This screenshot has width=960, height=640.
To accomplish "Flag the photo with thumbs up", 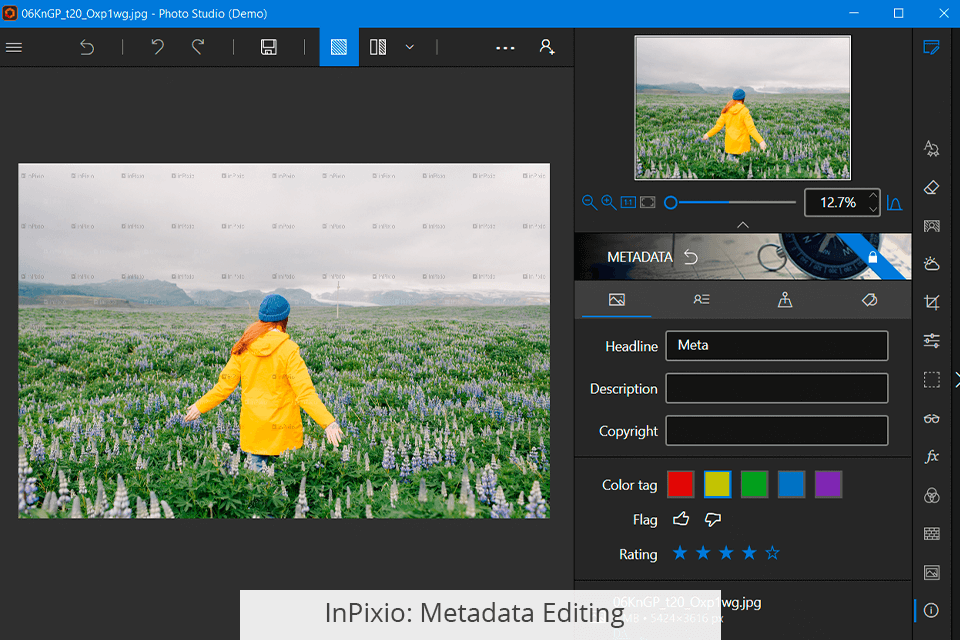I will point(681,519).
